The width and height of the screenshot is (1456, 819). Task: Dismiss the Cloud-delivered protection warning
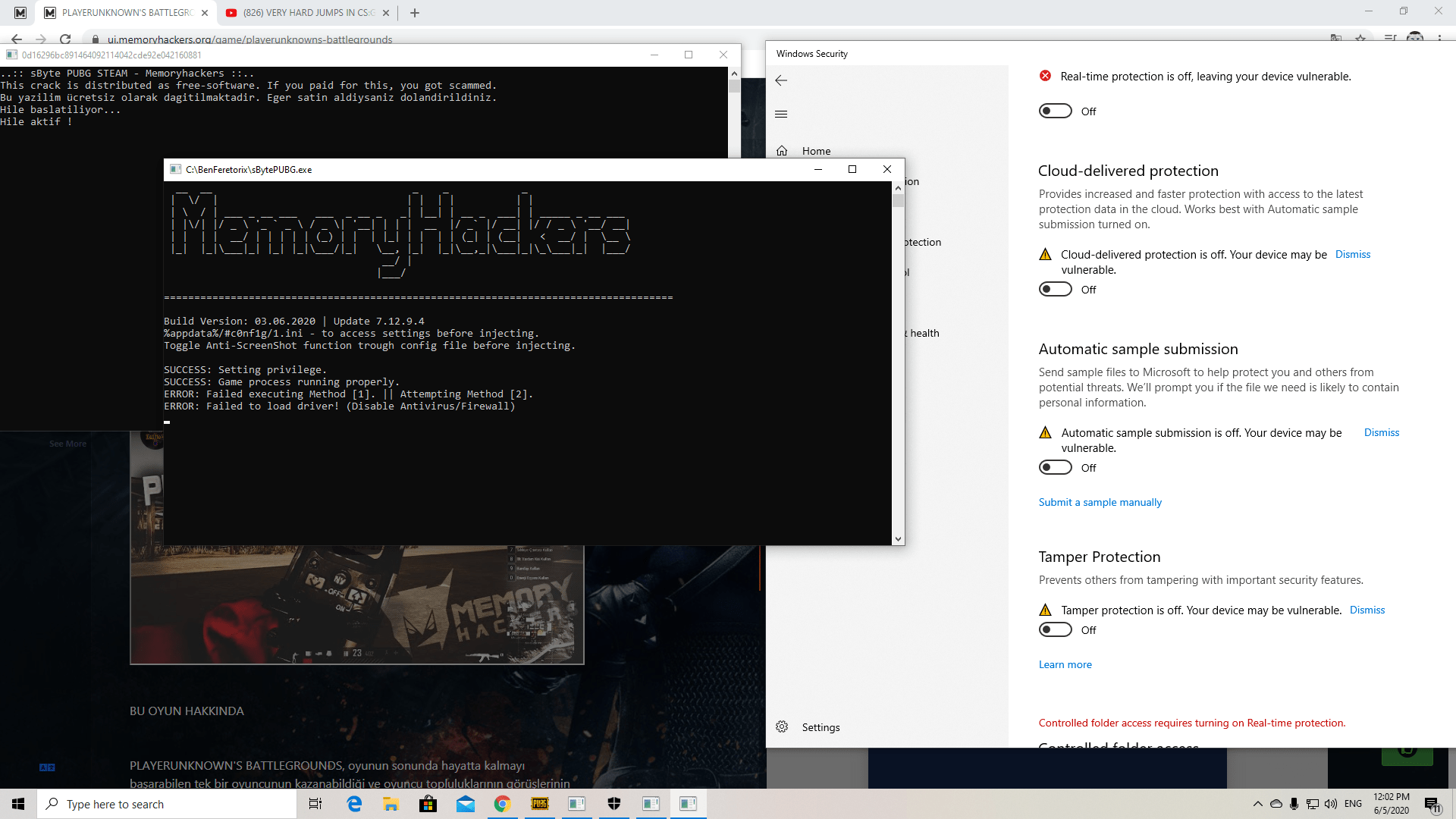[x=1353, y=254]
